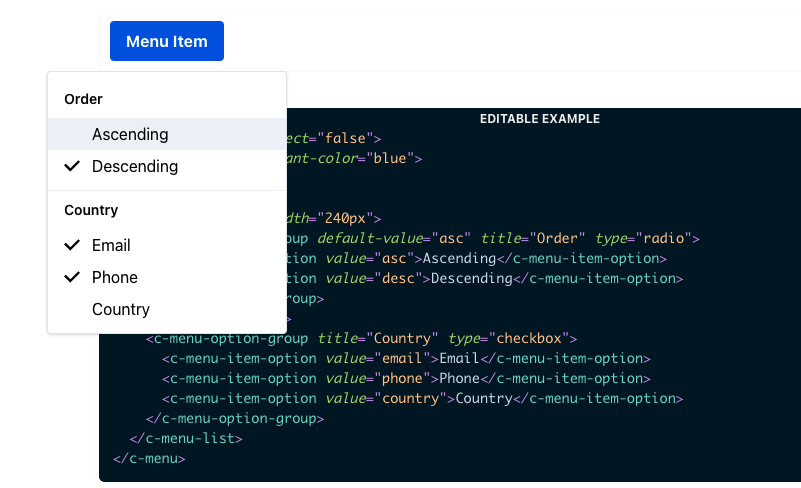This screenshot has height=488, width=801.
Task: Click the closing c-menu-list tag in code
Action: point(186,438)
